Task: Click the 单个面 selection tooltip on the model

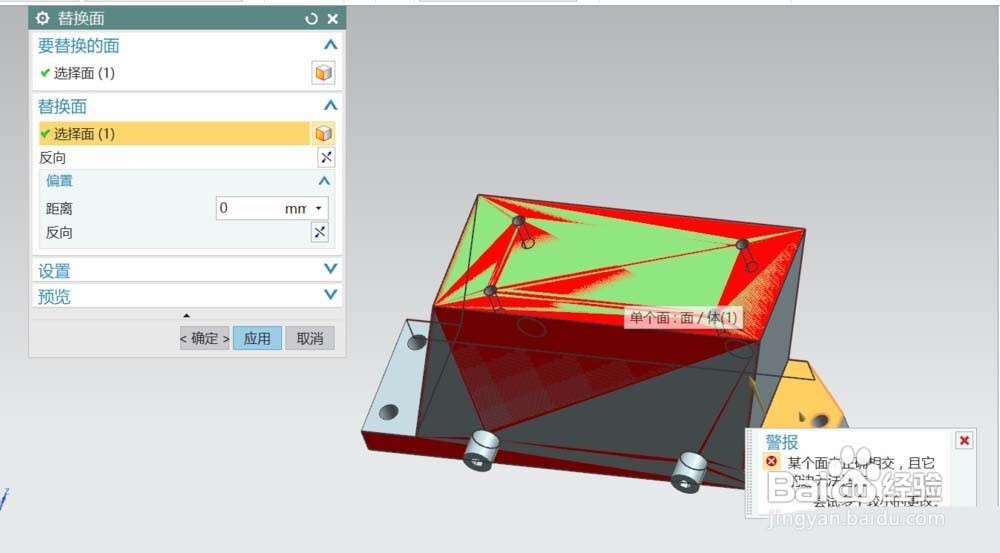Action: click(x=683, y=317)
